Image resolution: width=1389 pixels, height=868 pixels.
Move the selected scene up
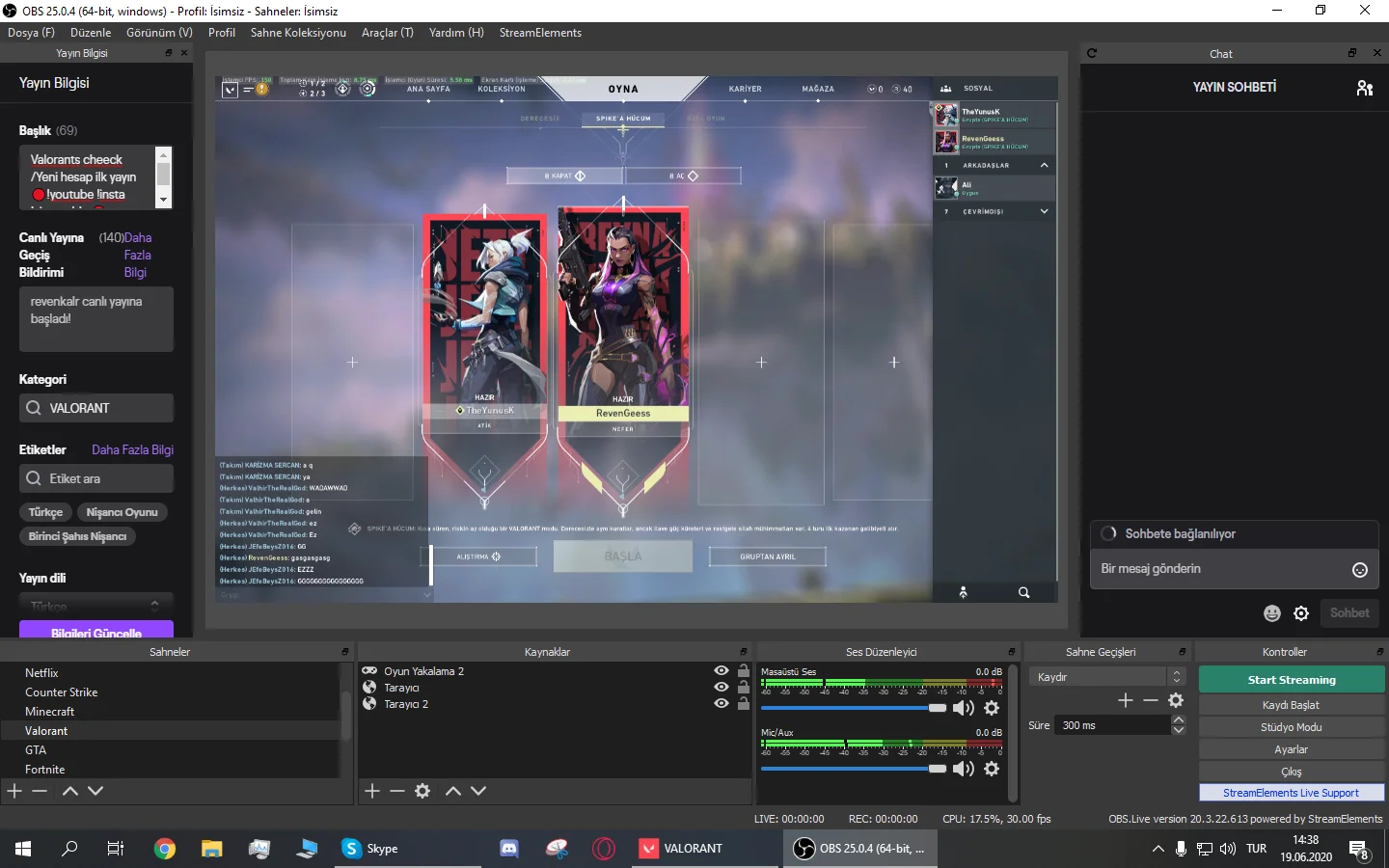(x=70, y=791)
